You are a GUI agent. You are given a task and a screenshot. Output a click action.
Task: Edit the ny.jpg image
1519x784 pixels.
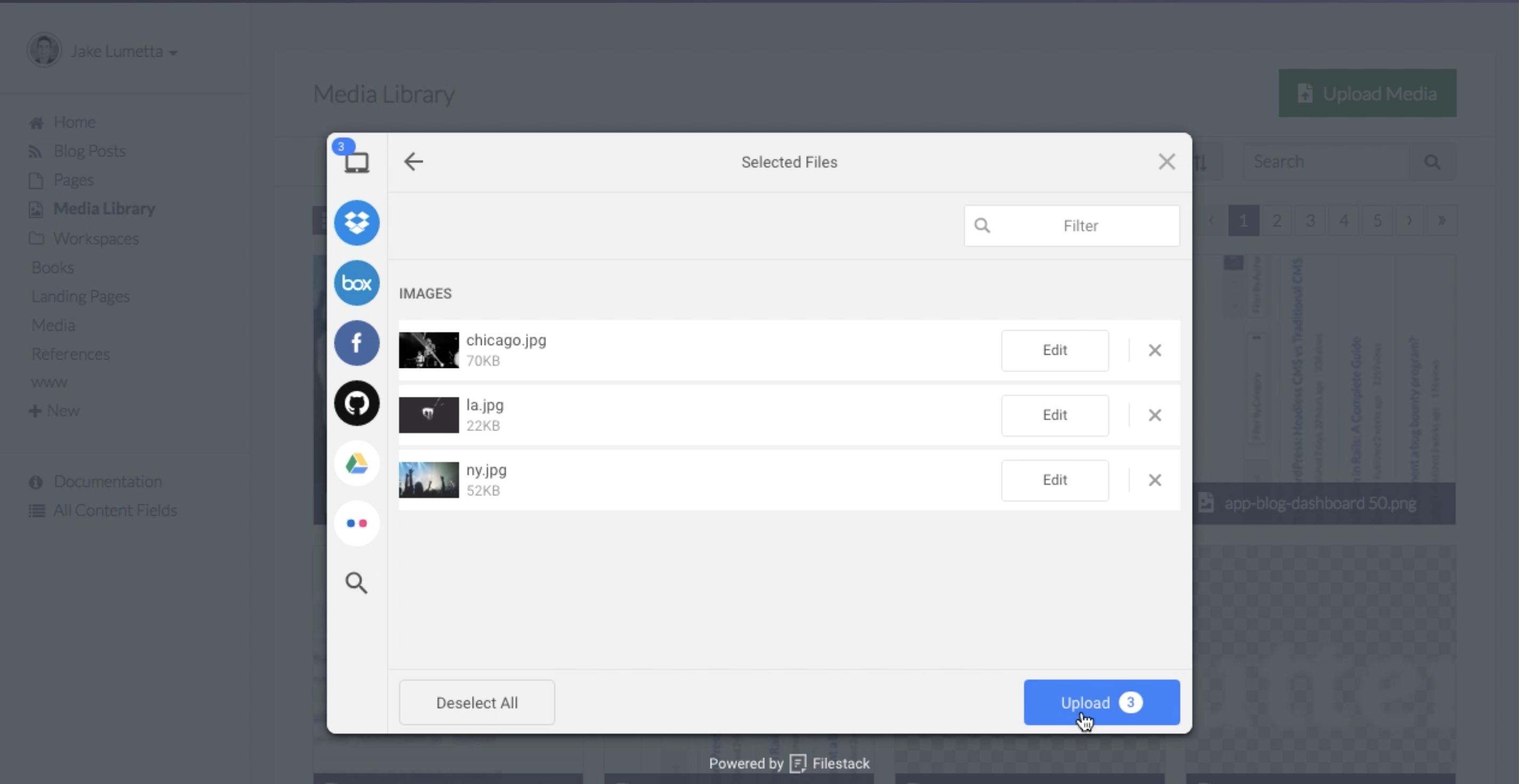(1055, 480)
